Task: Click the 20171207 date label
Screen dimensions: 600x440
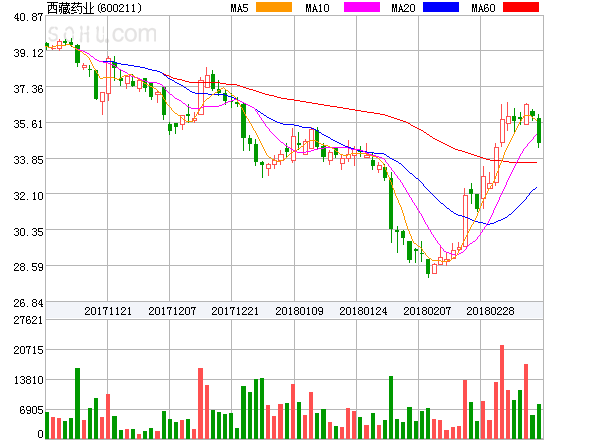Action: (172, 311)
